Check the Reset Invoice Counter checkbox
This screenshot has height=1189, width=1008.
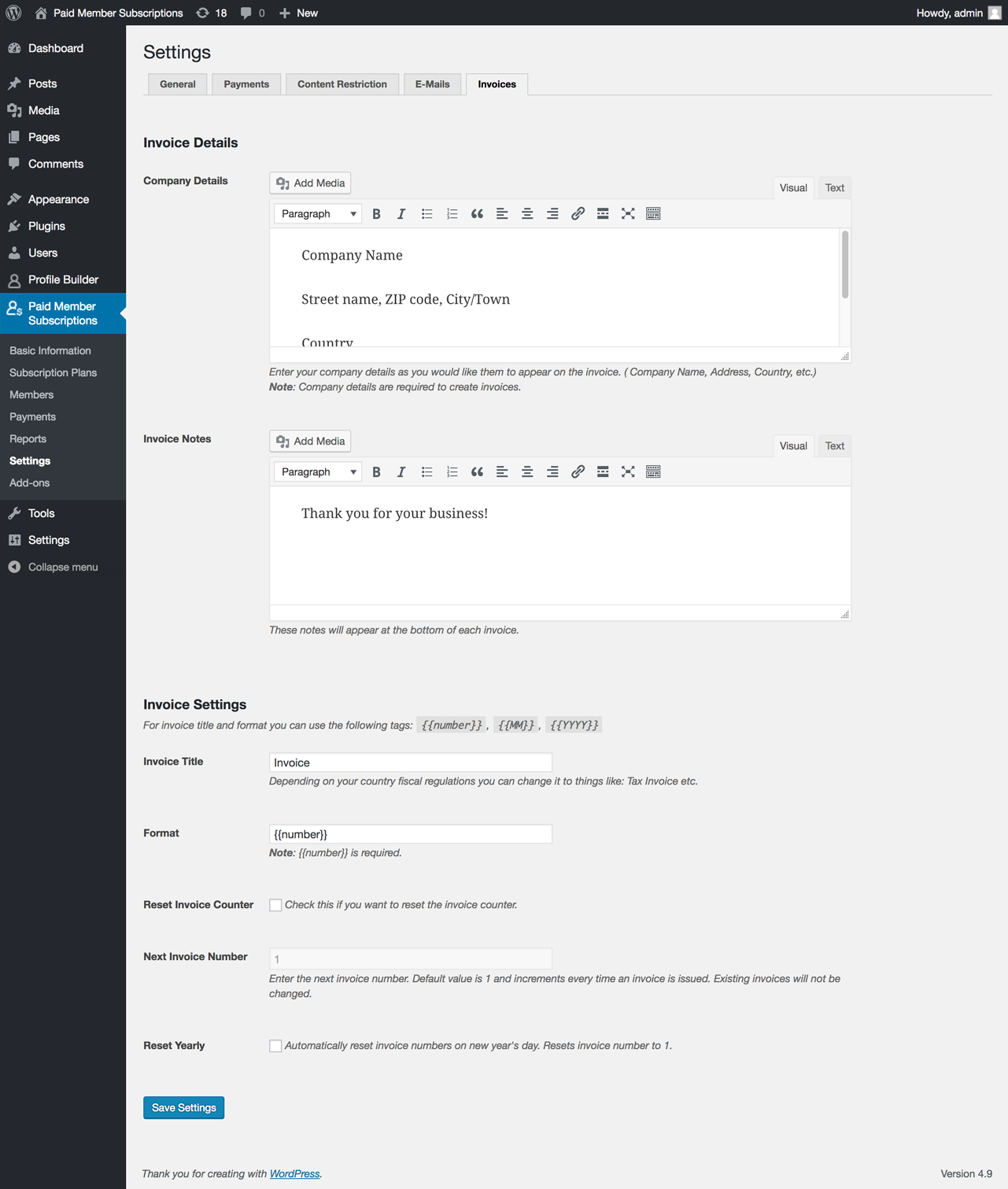275,905
